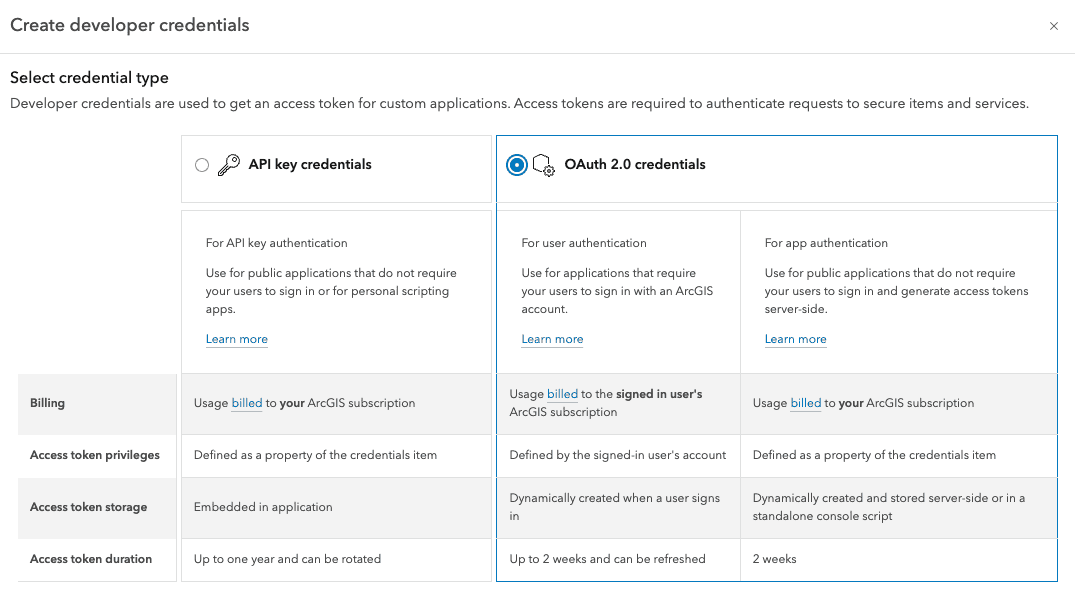Image resolution: width=1075 pixels, height=598 pixels.
Task: Click the 'API key credentials' label
Action: pyautogui.click(x=310, y=165)
